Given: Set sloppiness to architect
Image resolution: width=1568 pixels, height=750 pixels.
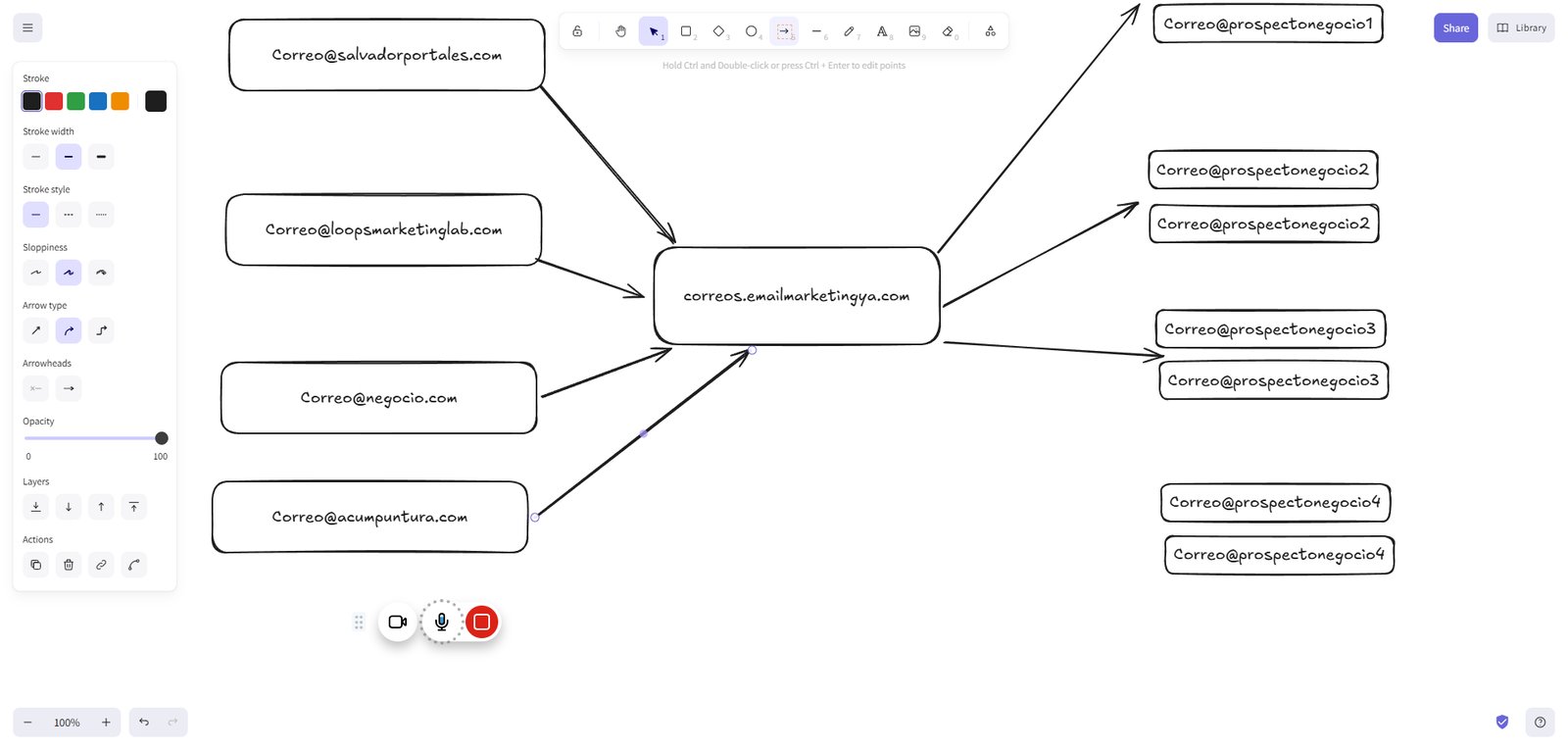Looking at the screenshot, I should tap(36, 273).
